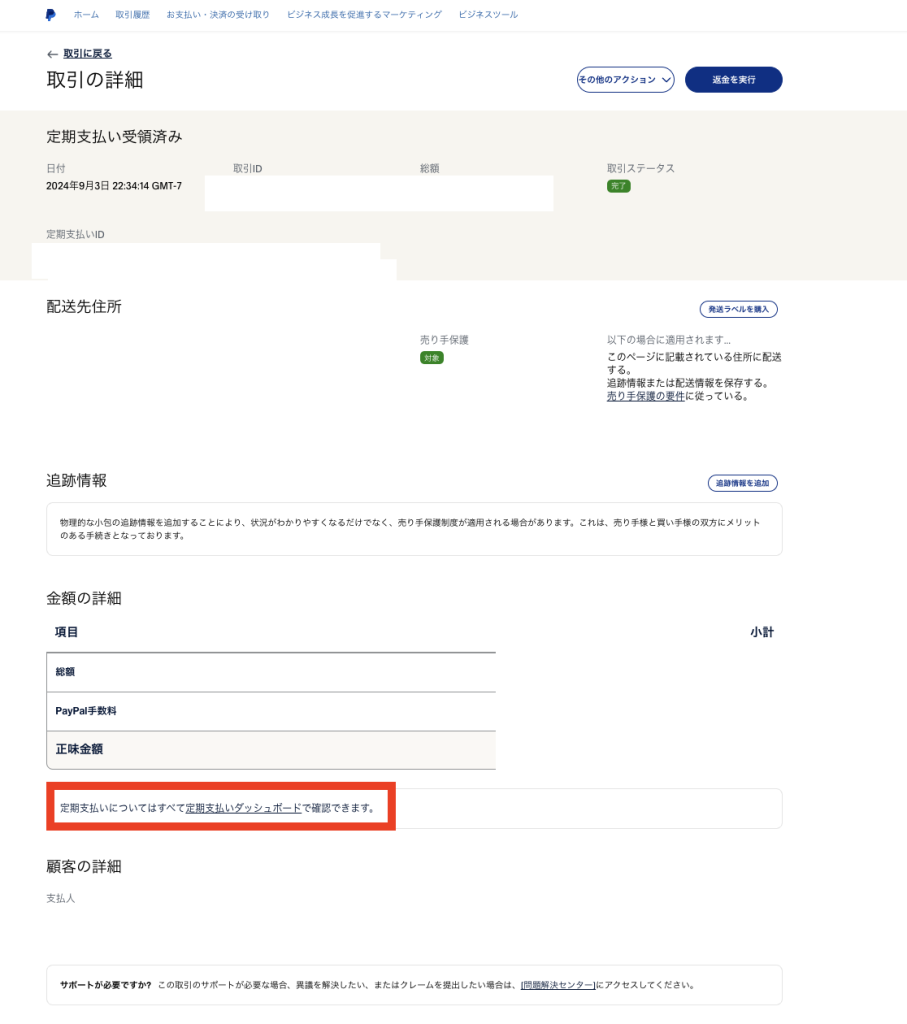The height and width of the screenshot is (1024, 907).
Task: Click the 正味金額 row in the table
Action: 271,749
